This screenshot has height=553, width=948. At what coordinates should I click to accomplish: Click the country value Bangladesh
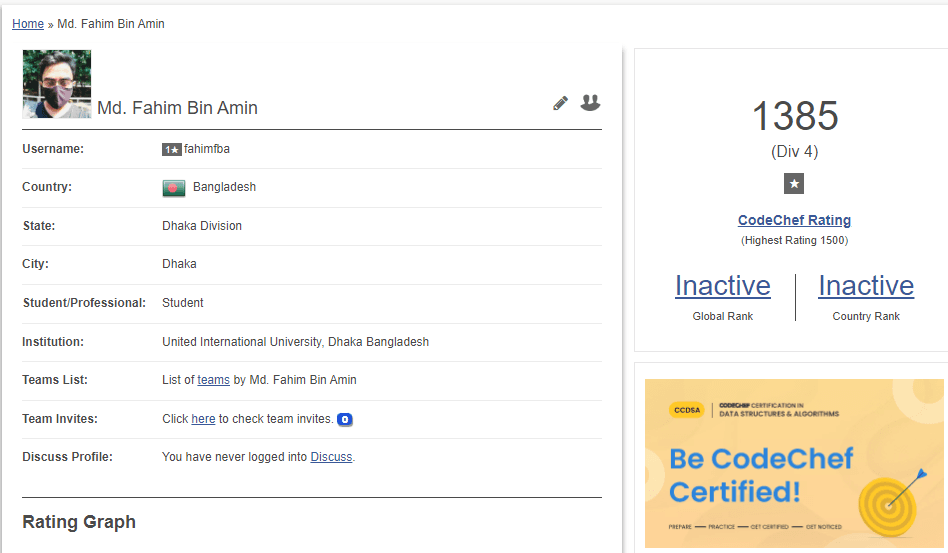pyautogui.click(x=224, y=187)
